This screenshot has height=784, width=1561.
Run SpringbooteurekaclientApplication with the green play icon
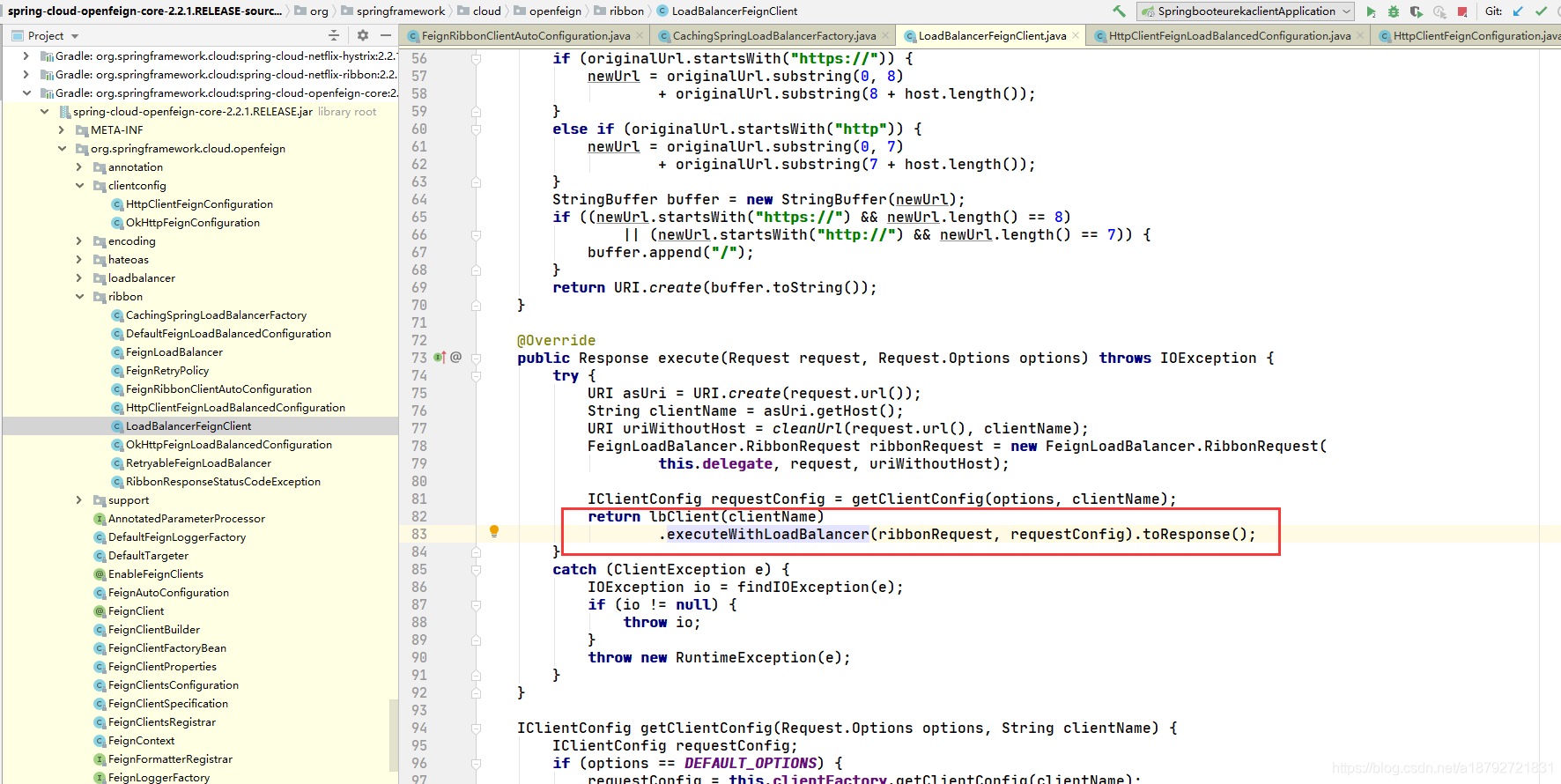pos(1371,11)
